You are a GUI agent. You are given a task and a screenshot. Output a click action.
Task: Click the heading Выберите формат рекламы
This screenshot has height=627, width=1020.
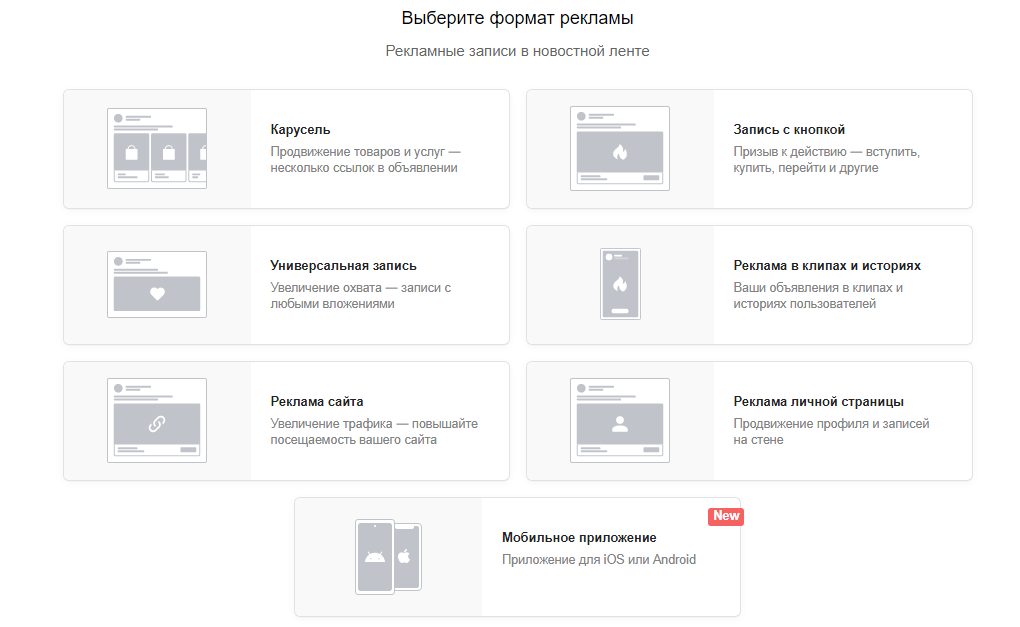(x=517, y=16)
